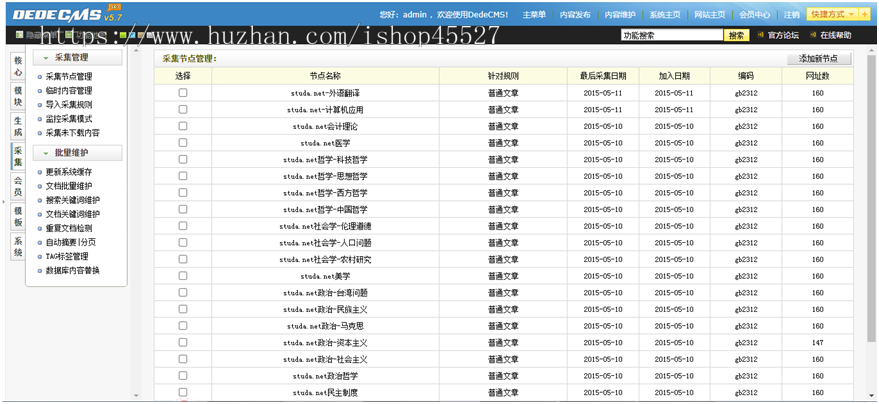This screenshot has height=404, width=879.
Task: Click the speaker icon next to 在线帮助
Action: click(x=813, y=35)
